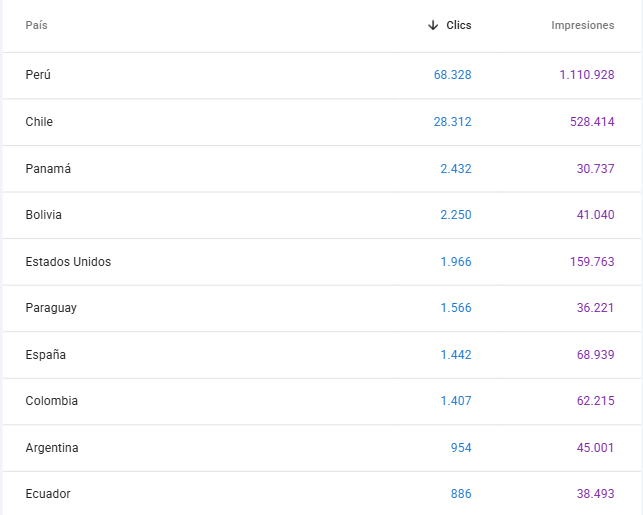Select the Argentina country row
Image resolution: width=643 pixels, height=515 pixels.
pyautogui.click(x=322, y=448)
